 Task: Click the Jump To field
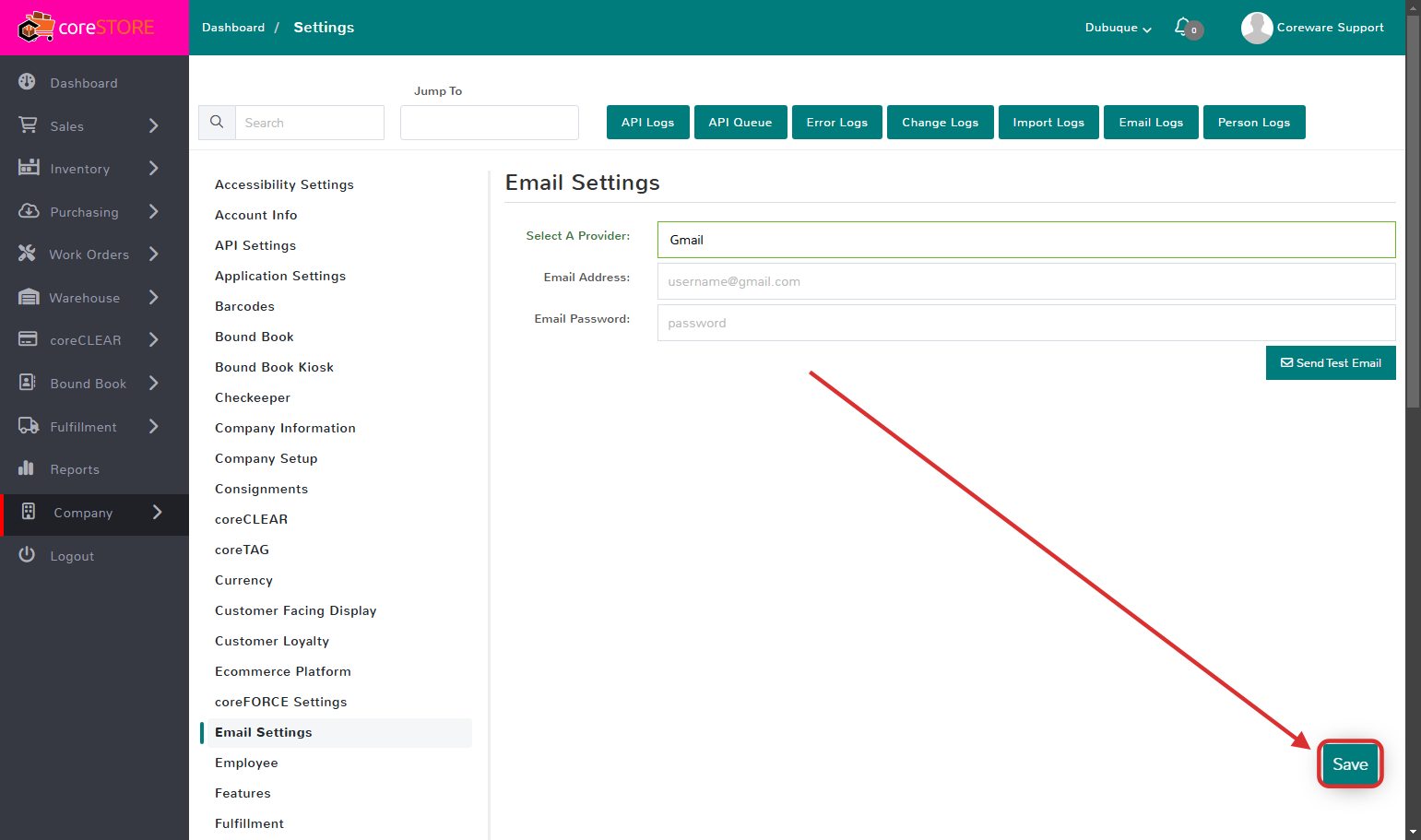(490, 123)
